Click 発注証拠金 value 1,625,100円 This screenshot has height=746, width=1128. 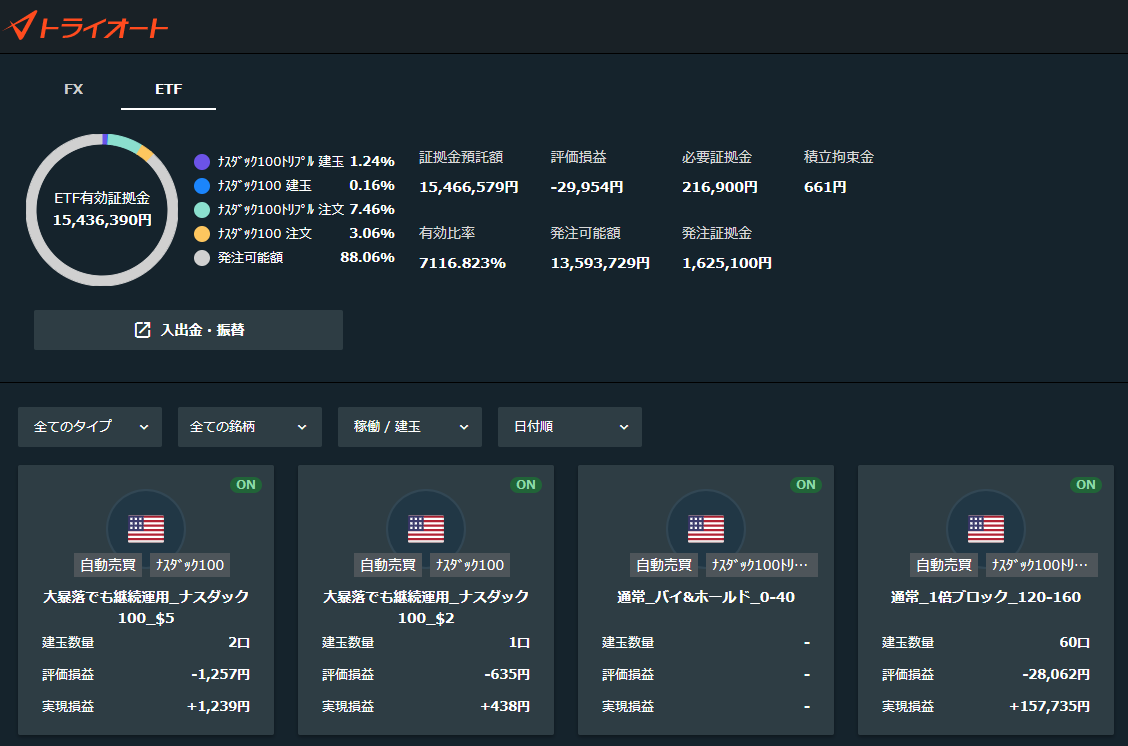[x=727, y=263]
